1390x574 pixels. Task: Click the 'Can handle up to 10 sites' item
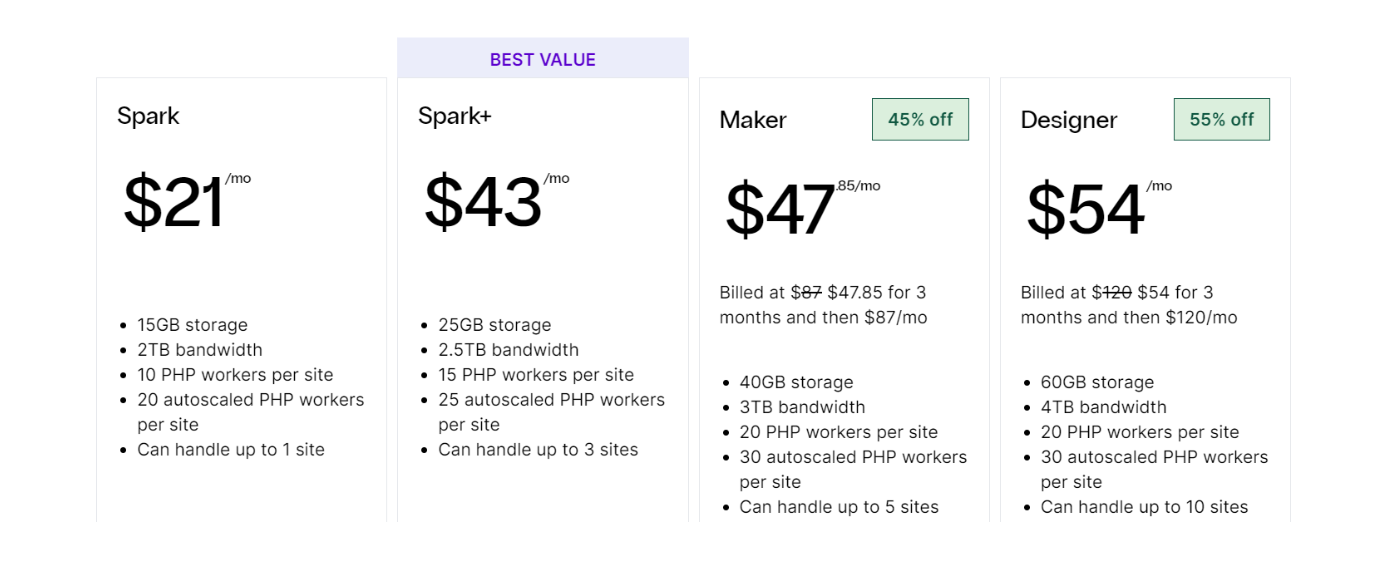[x=1144, y=507]
